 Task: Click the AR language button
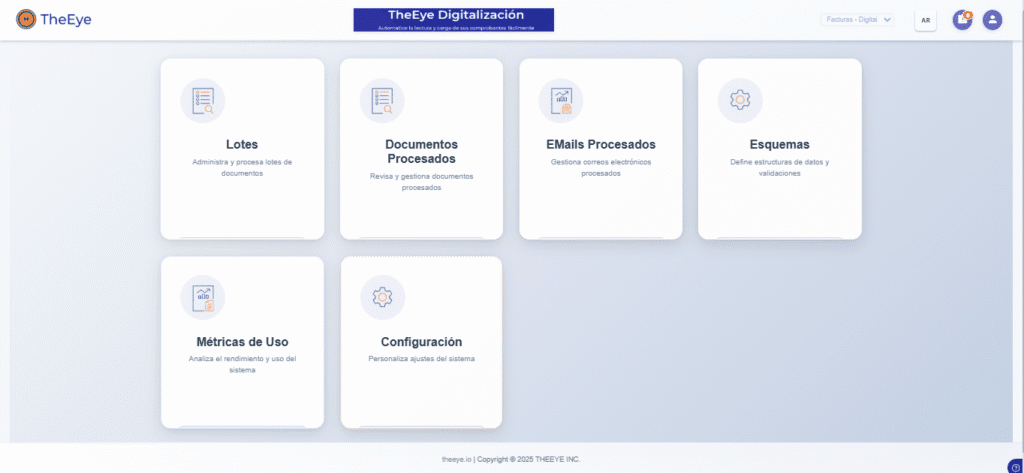click(x=925, y=20)
